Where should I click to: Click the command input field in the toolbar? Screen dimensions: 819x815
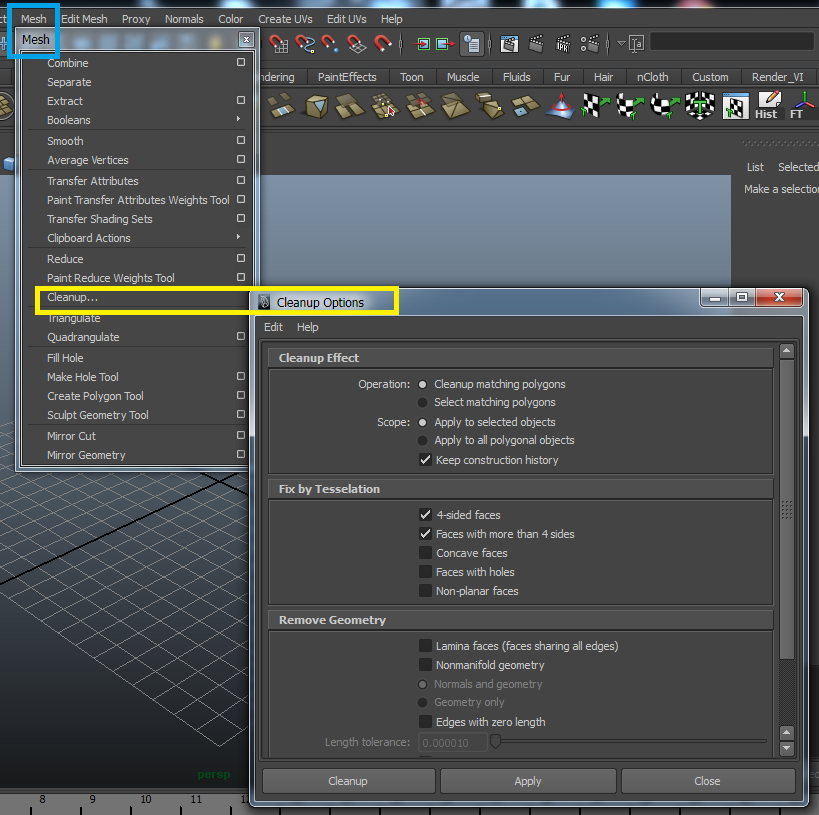[732, 41]
